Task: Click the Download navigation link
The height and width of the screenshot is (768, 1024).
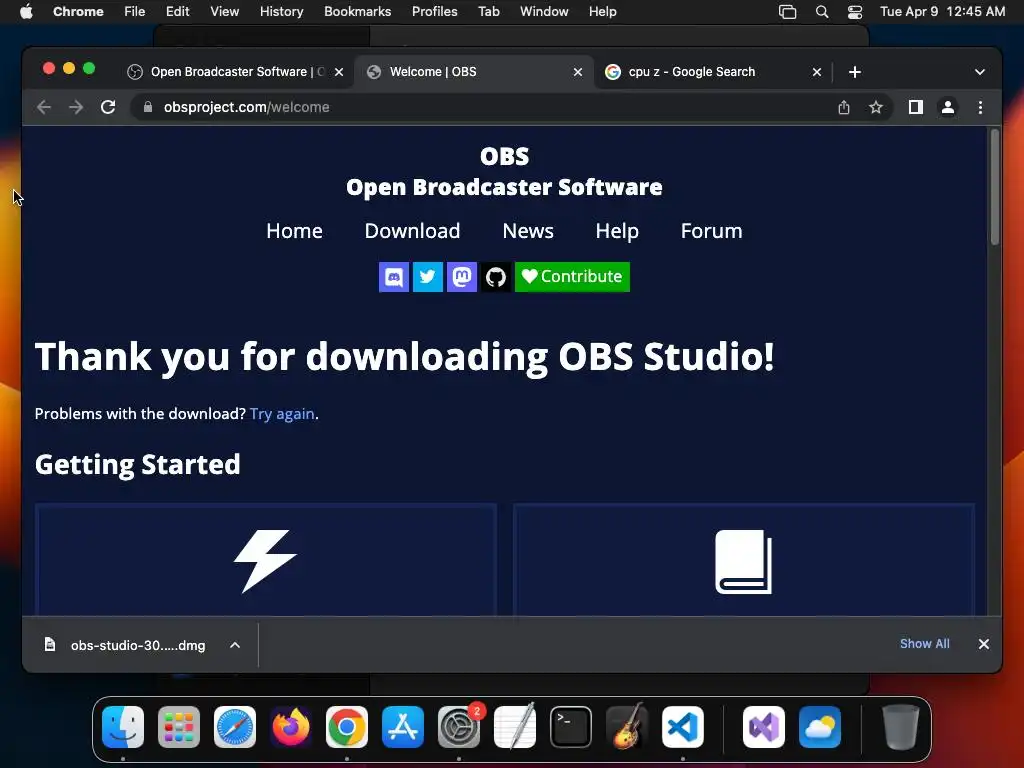Action: point(412,231)
